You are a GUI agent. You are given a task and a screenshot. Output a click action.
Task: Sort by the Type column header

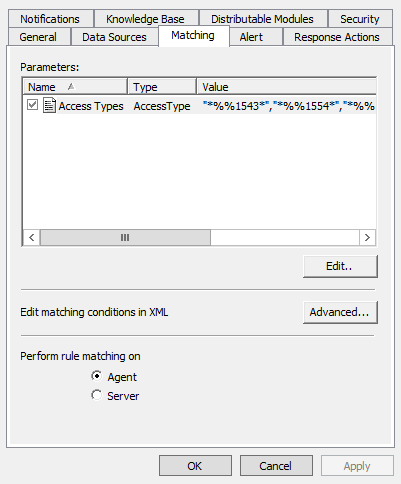[x=162, y=87]
